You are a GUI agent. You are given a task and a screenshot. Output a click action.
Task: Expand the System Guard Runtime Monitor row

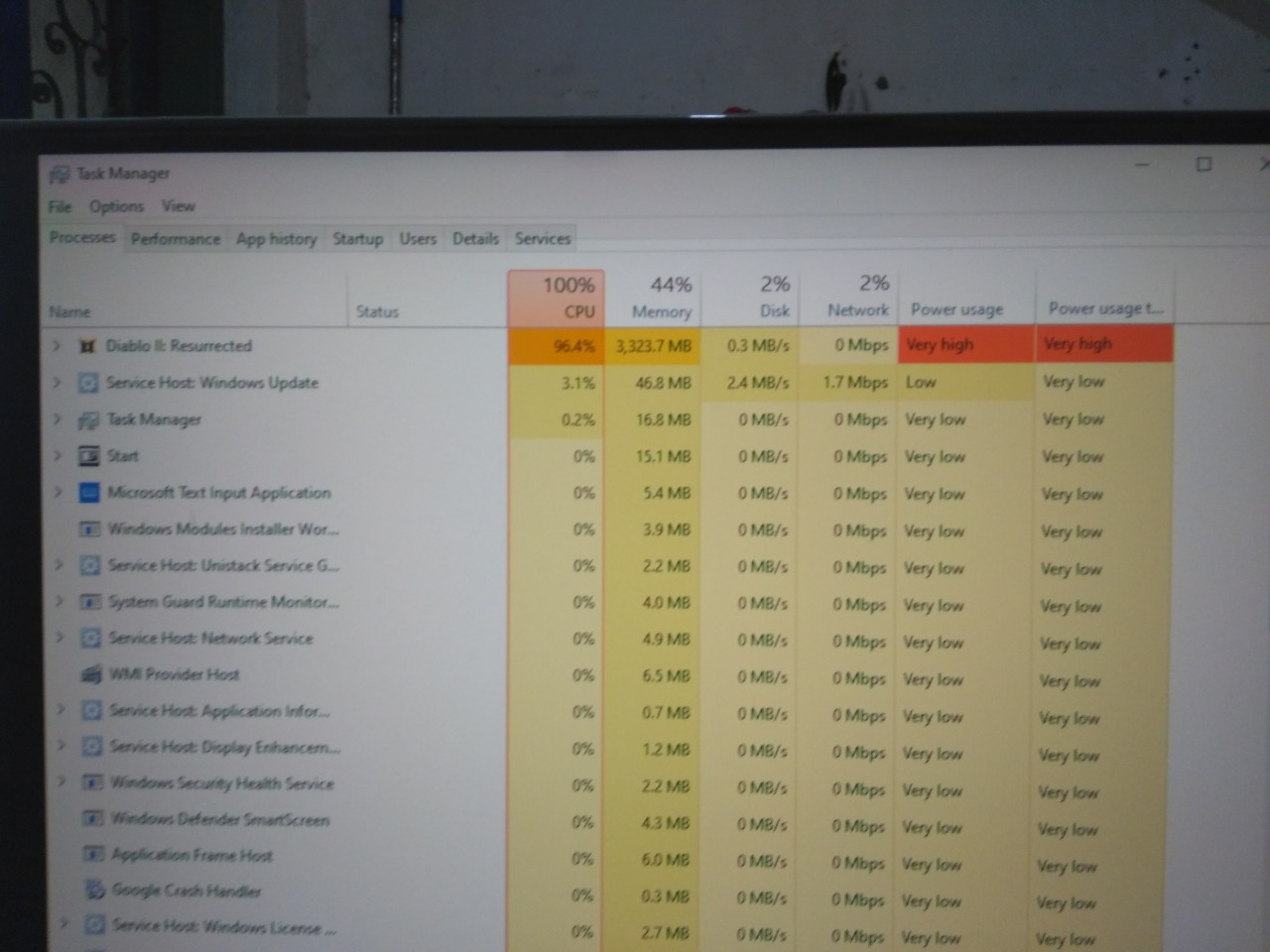click(x=59, y=602)
